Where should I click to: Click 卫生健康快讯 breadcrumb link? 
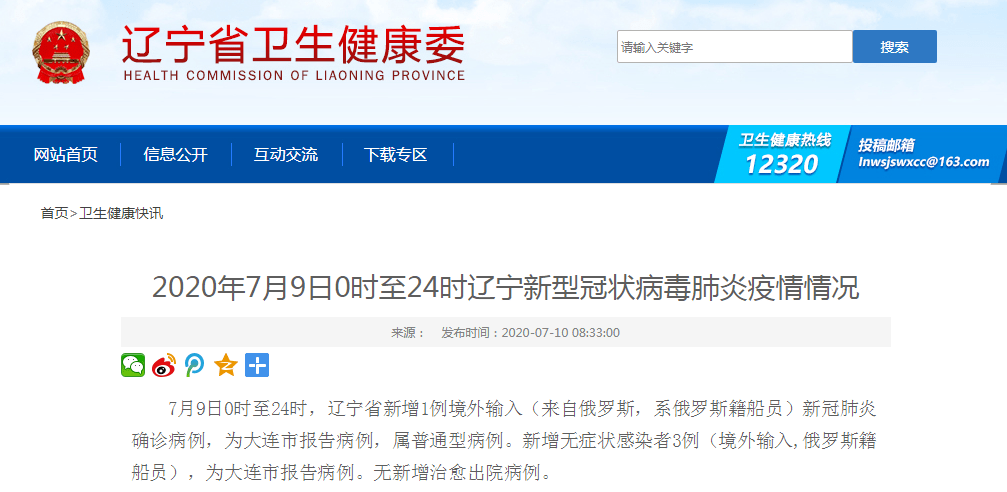[x=121, y=213]
